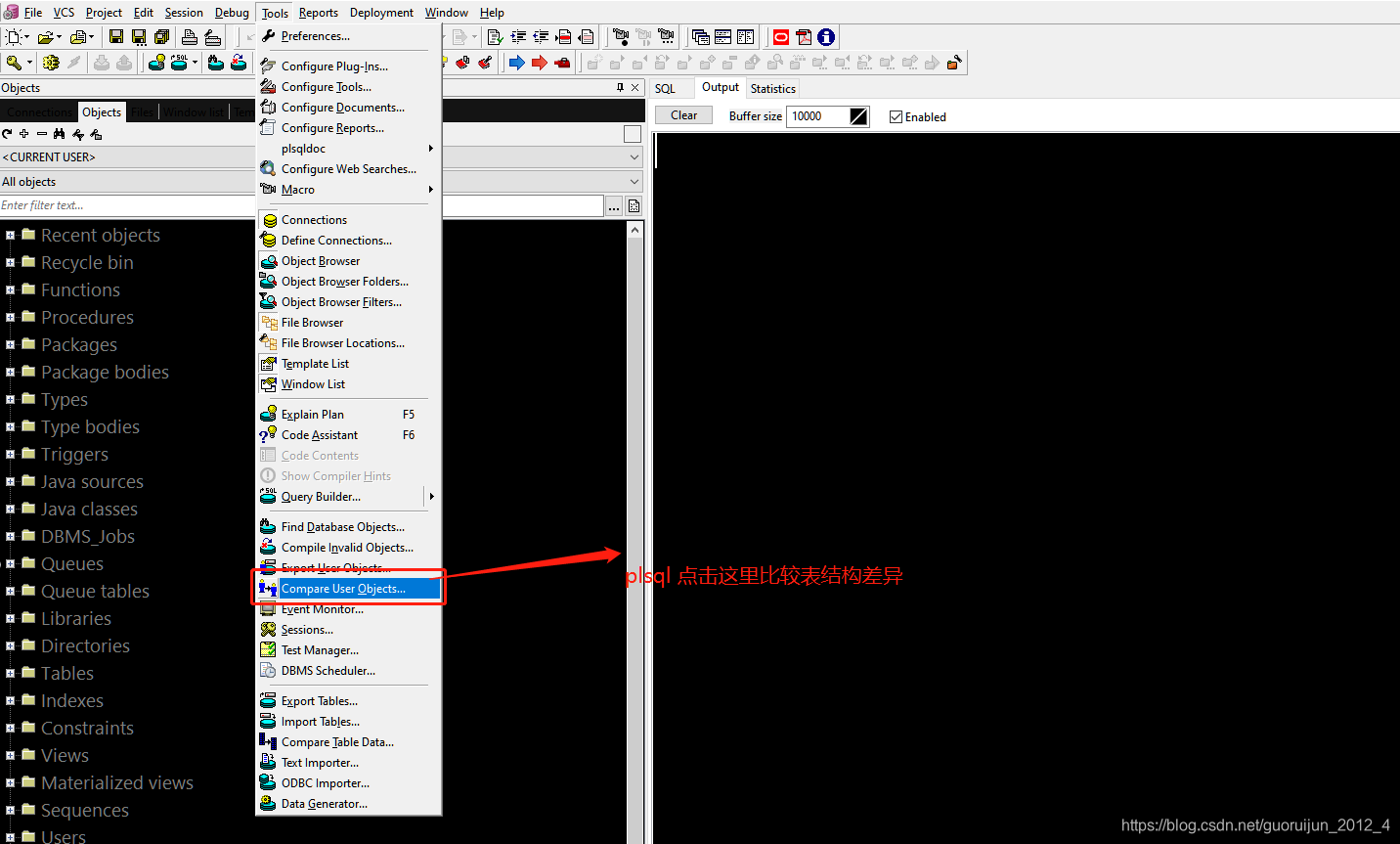Click the filter icon beside the ellipsis
This screenshot has height=844, width=1400.
(x=634, y=206)
